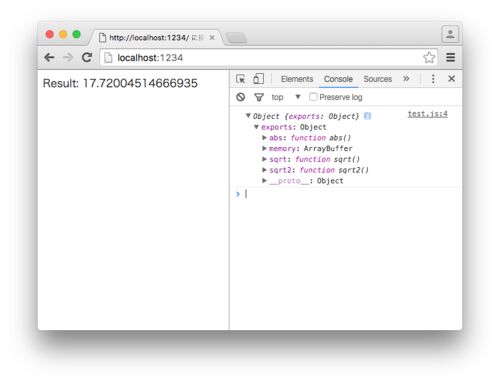500x384 pixels.
Task: Open the Chrome user profile button
Action: (450, 34)
